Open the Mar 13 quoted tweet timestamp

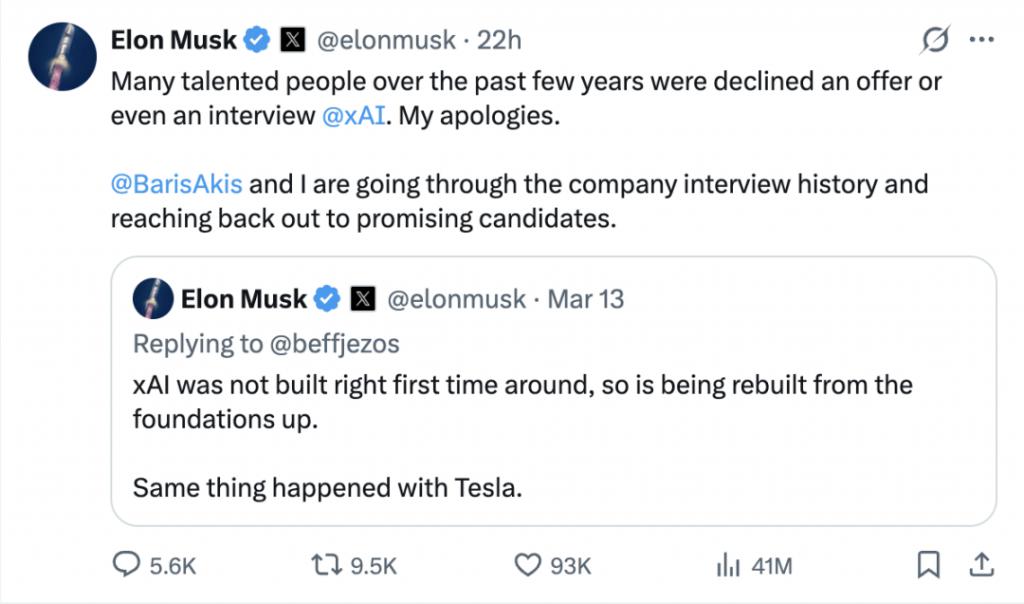tap(585, 299)
